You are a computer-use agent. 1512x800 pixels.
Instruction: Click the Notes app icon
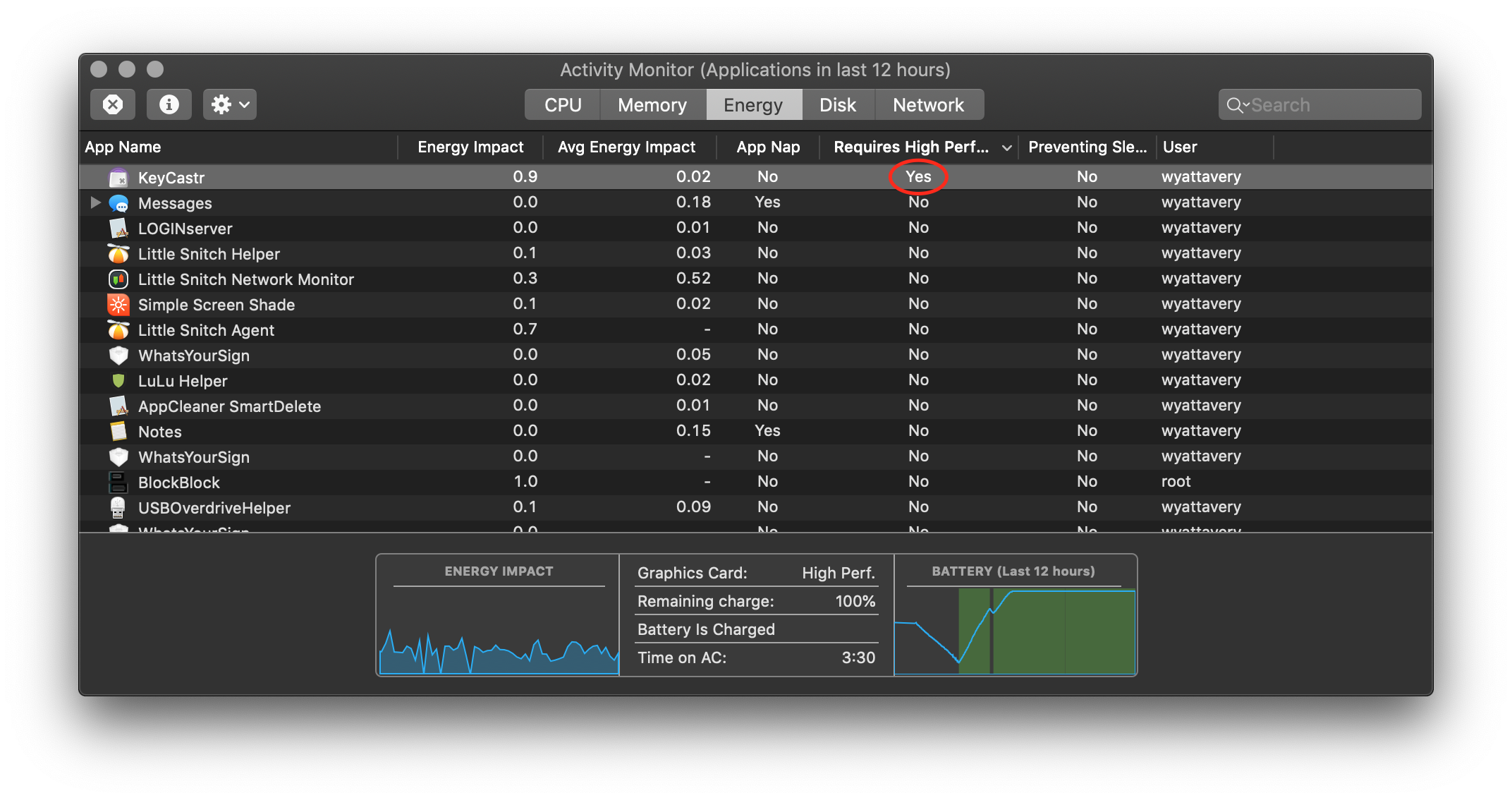(x=118, y=432)
